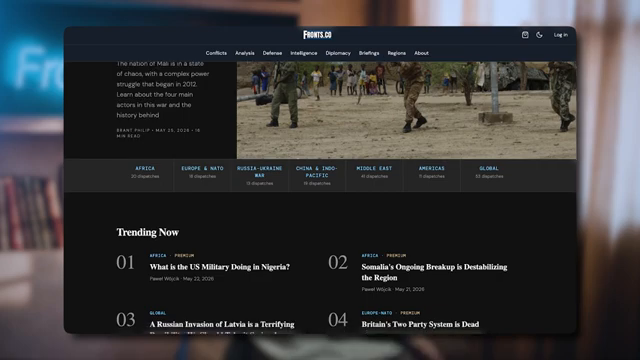Screen dimensions: 640x360
Task: Open the Defense menu item
Action: click(272, 53)
